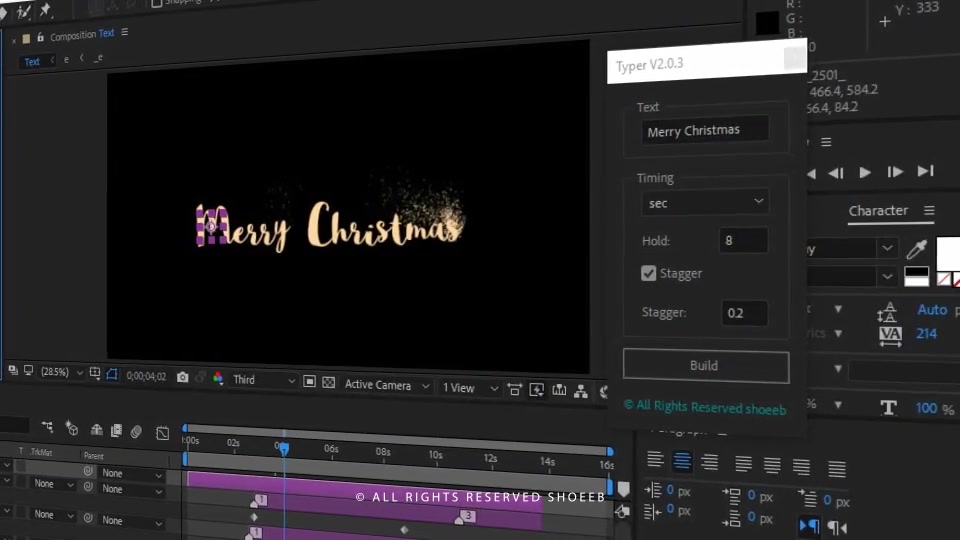The height and width of the screenshot is (540, 960).
Task: Click the leading Auto value
Action: [x=932, y=310]
